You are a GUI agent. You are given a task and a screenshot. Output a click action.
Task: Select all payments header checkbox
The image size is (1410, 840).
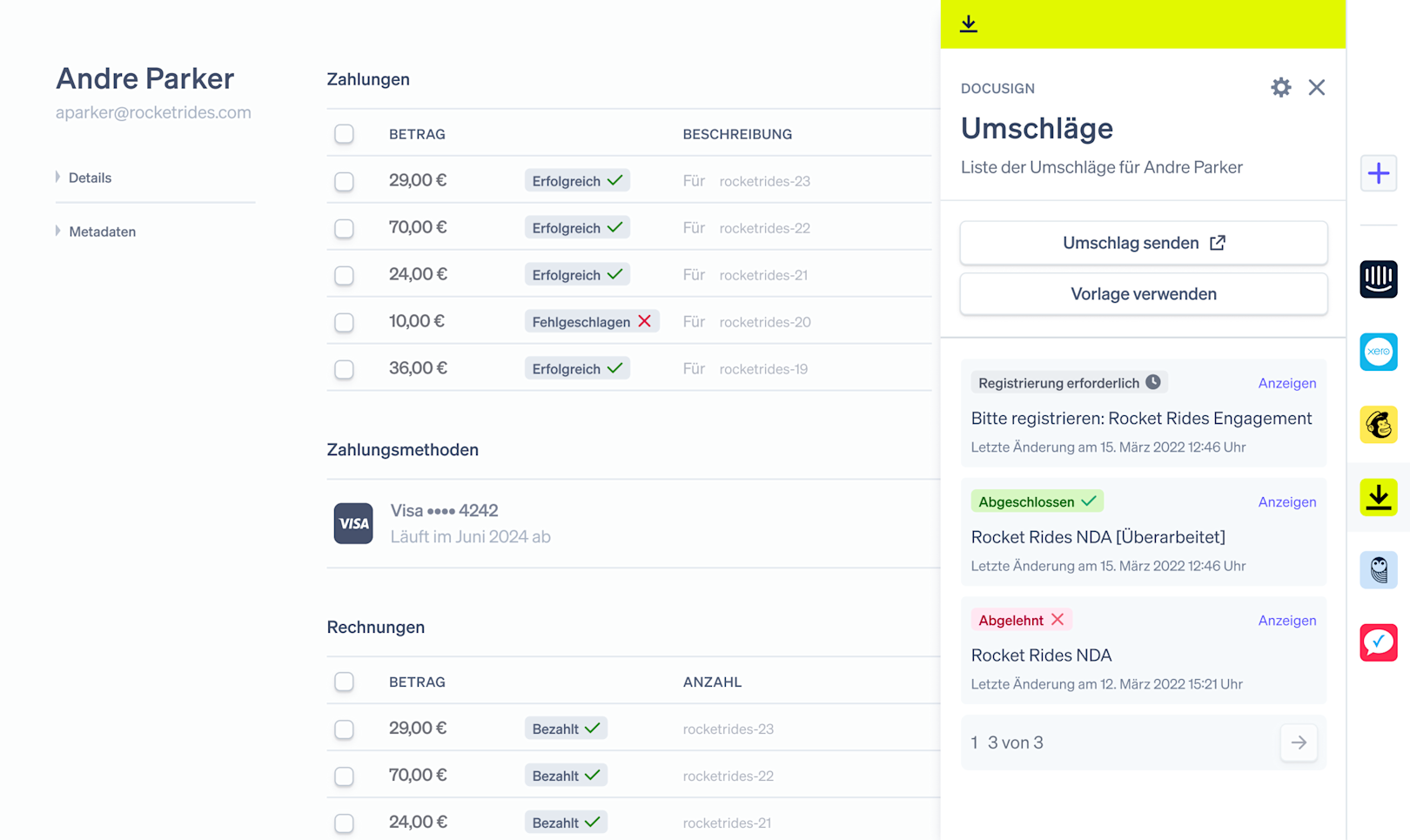tap(344, 134)
